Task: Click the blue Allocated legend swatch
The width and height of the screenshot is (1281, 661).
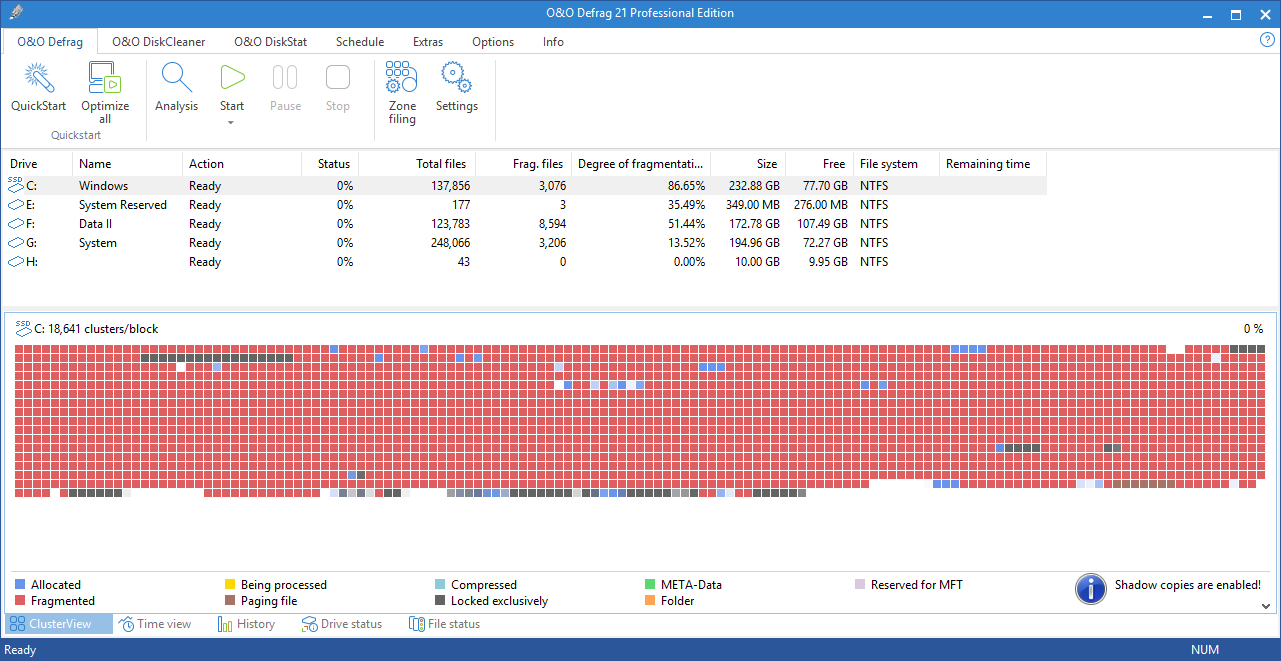Action: tap(20, 585)
